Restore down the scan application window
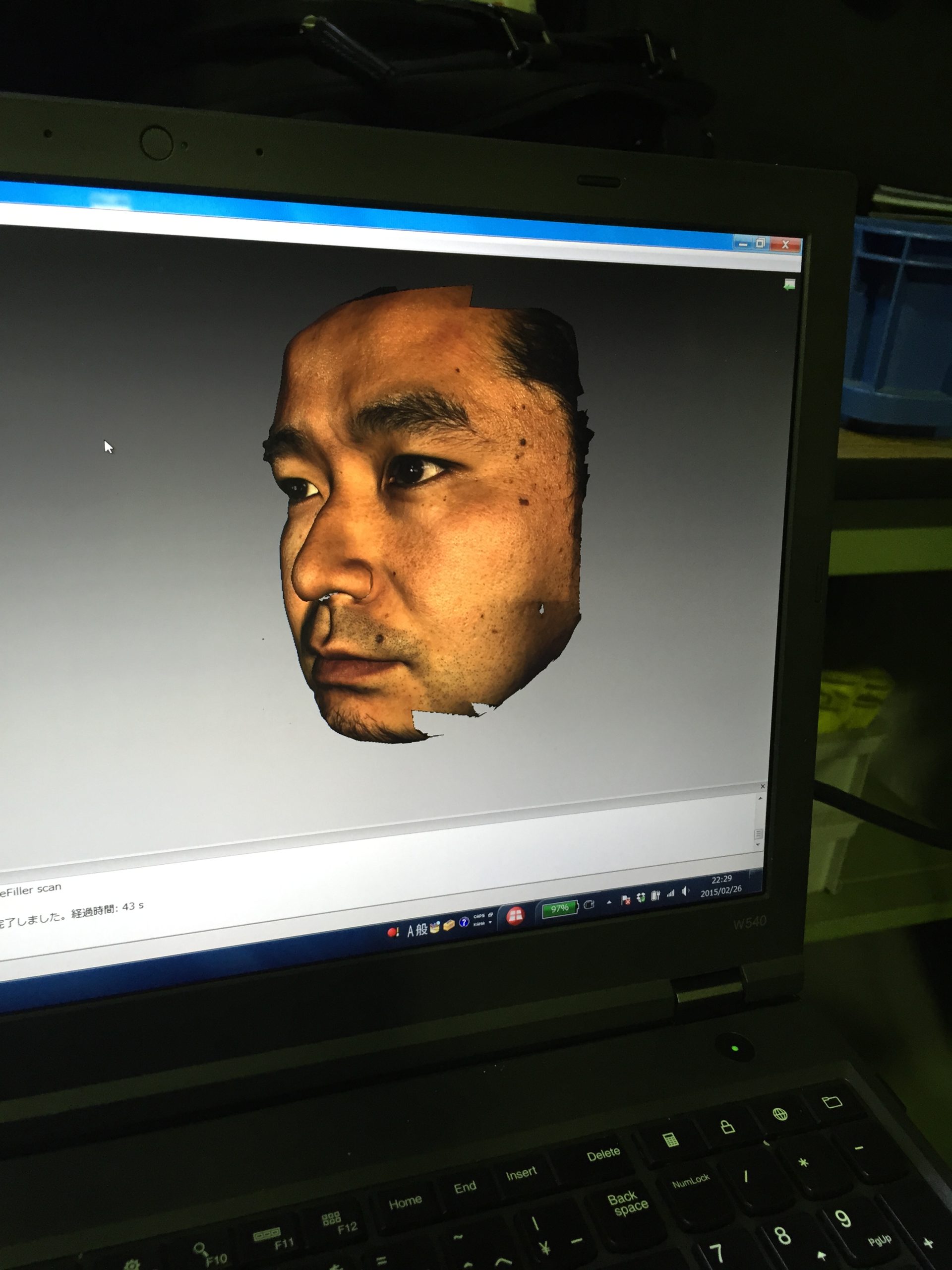Viewport: 952px width, 1270px height. coord(761,244)
